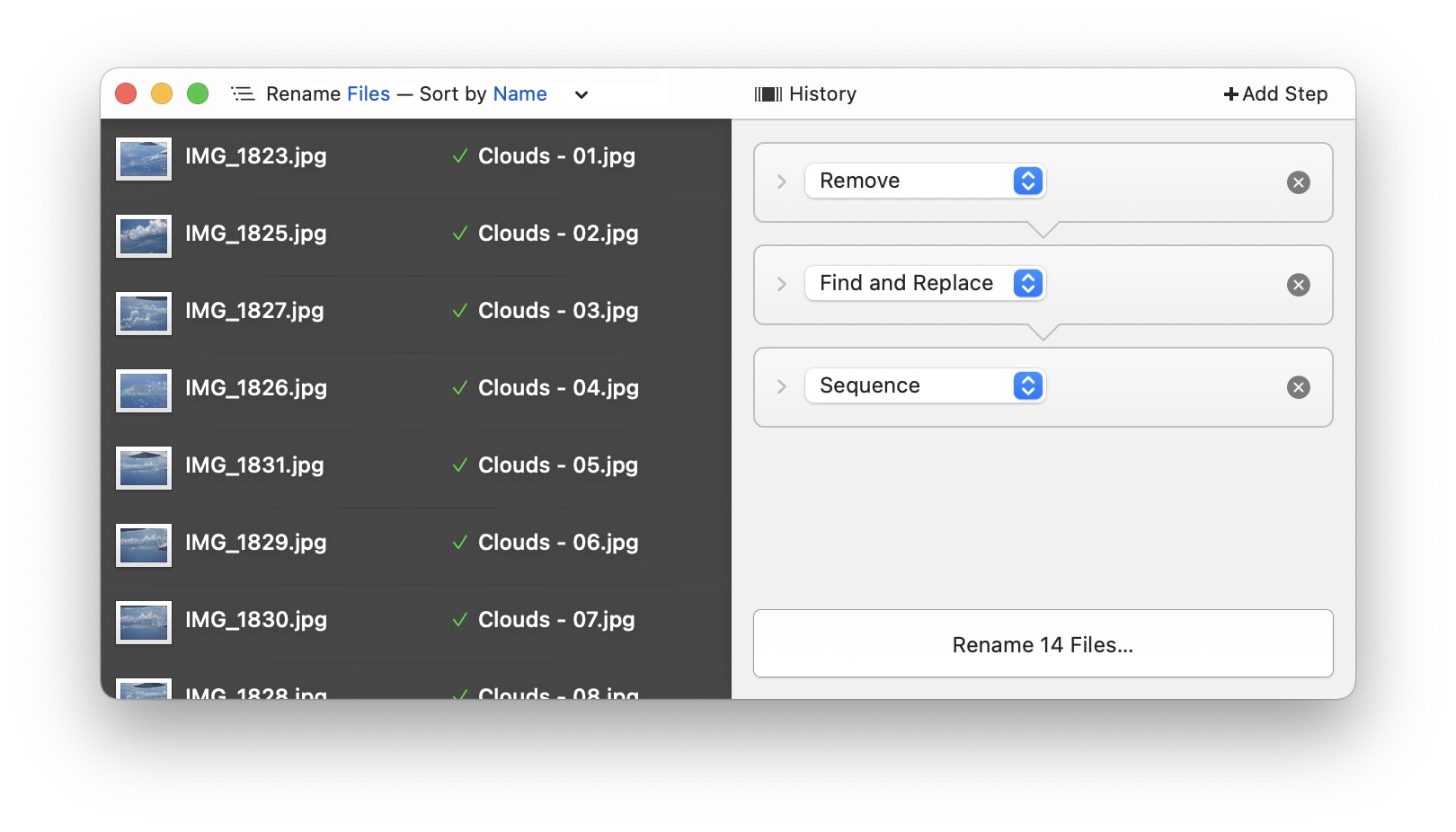Screen dimensions: 1456x832
Task: Click the green checkmark next to Clouds - 04.jpg
Action: (x=459, y=388)
